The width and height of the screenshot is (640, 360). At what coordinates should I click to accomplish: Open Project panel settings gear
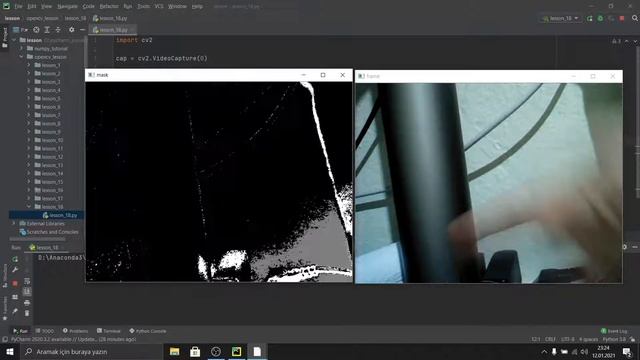pos(71,30)
